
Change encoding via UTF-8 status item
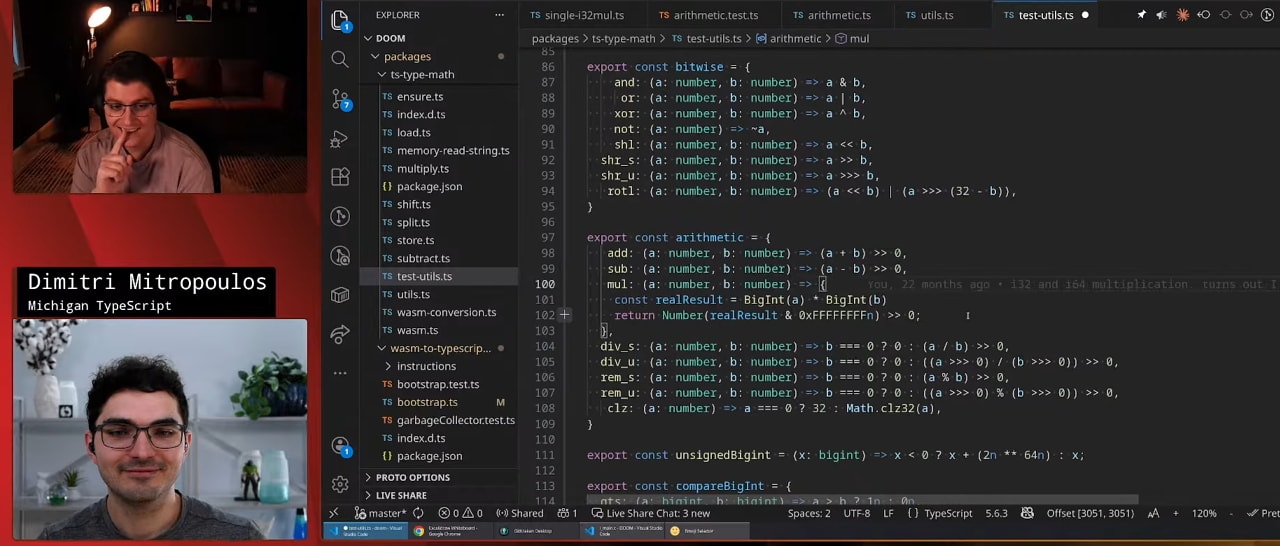857,513
